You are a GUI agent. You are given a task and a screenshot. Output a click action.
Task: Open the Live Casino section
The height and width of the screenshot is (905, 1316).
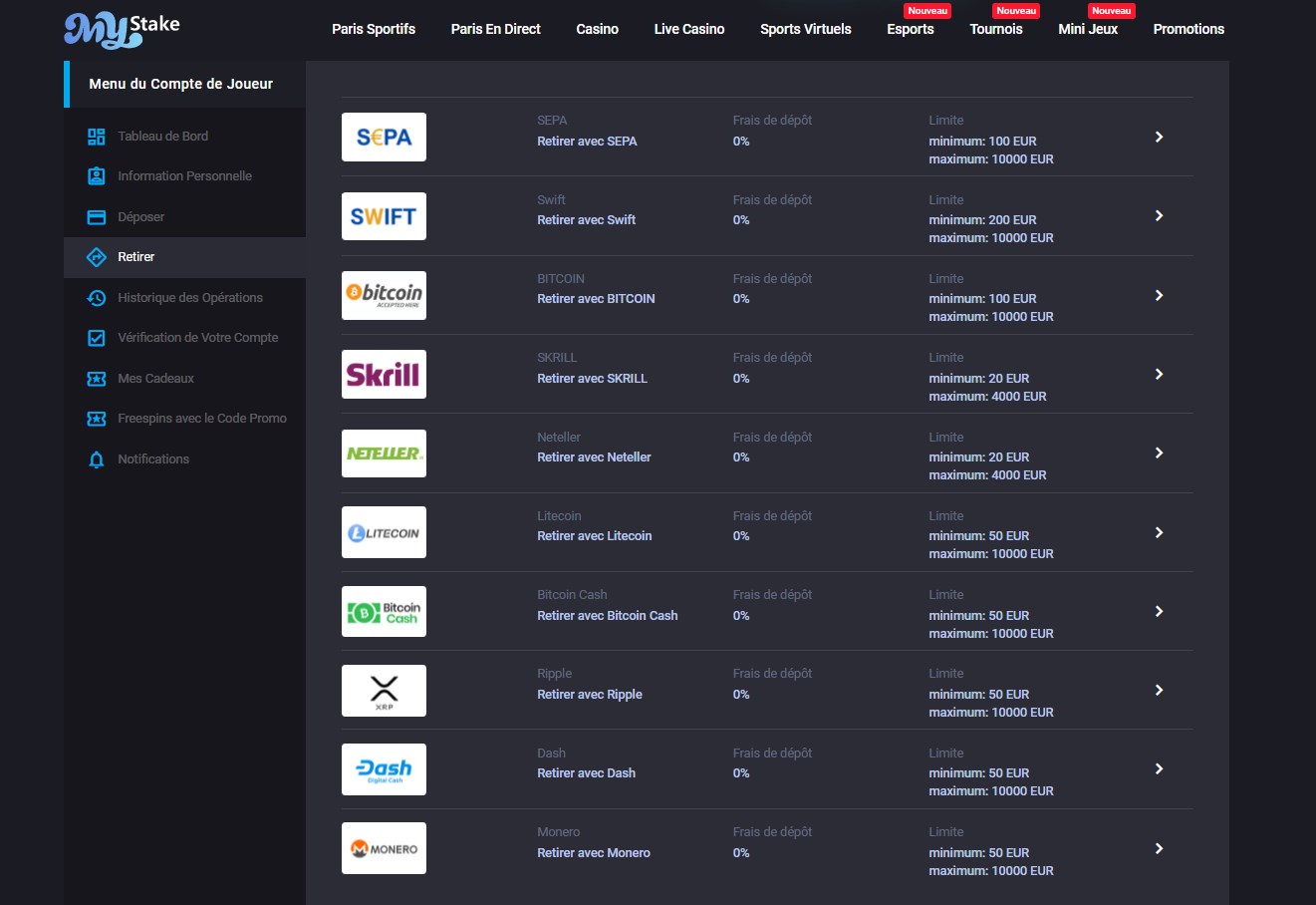click(x=689, y=29)
